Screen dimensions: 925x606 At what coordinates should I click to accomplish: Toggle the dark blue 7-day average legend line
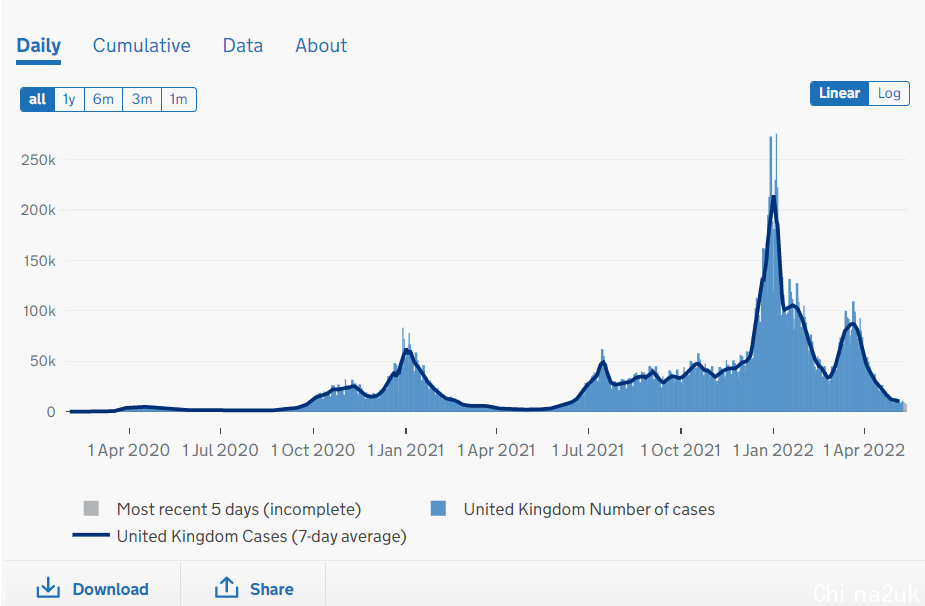coord(91,535)
